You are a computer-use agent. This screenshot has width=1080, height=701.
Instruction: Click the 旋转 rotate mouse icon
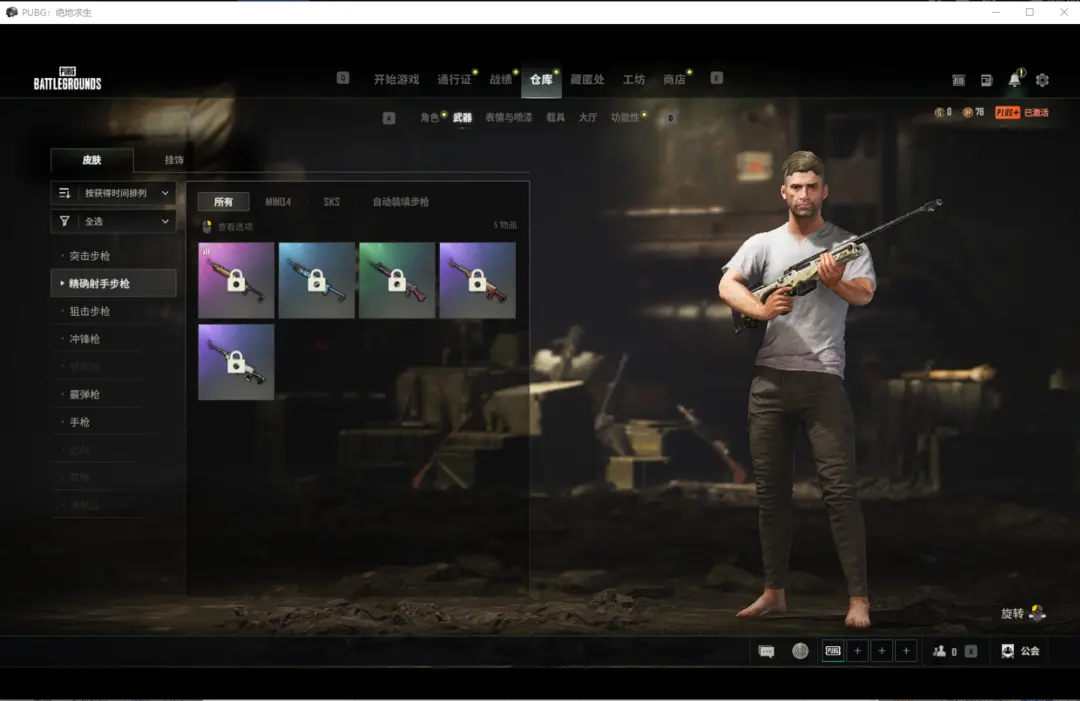point(1037,612)
